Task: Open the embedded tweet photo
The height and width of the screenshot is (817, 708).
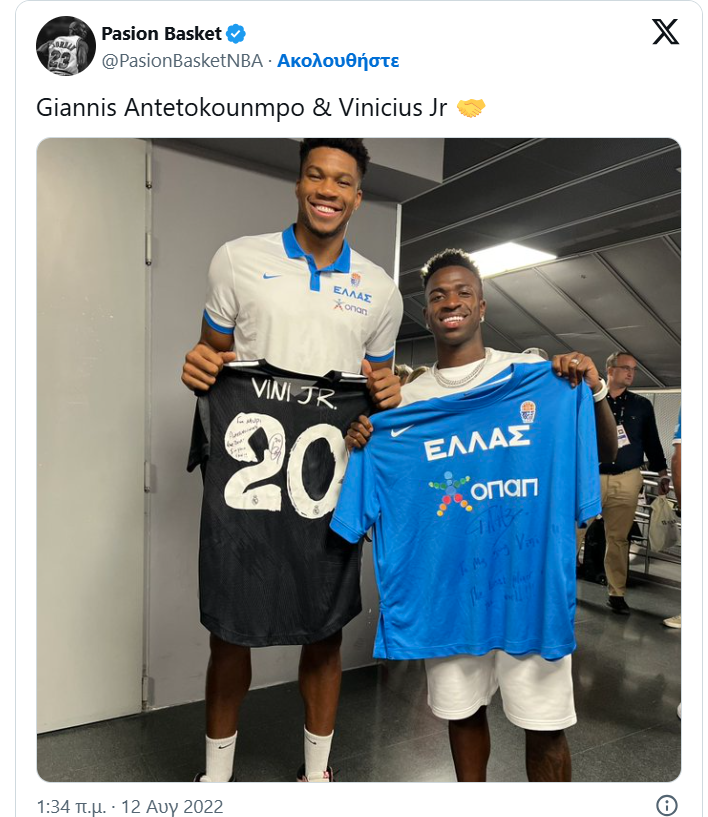Action: point(358,460)
